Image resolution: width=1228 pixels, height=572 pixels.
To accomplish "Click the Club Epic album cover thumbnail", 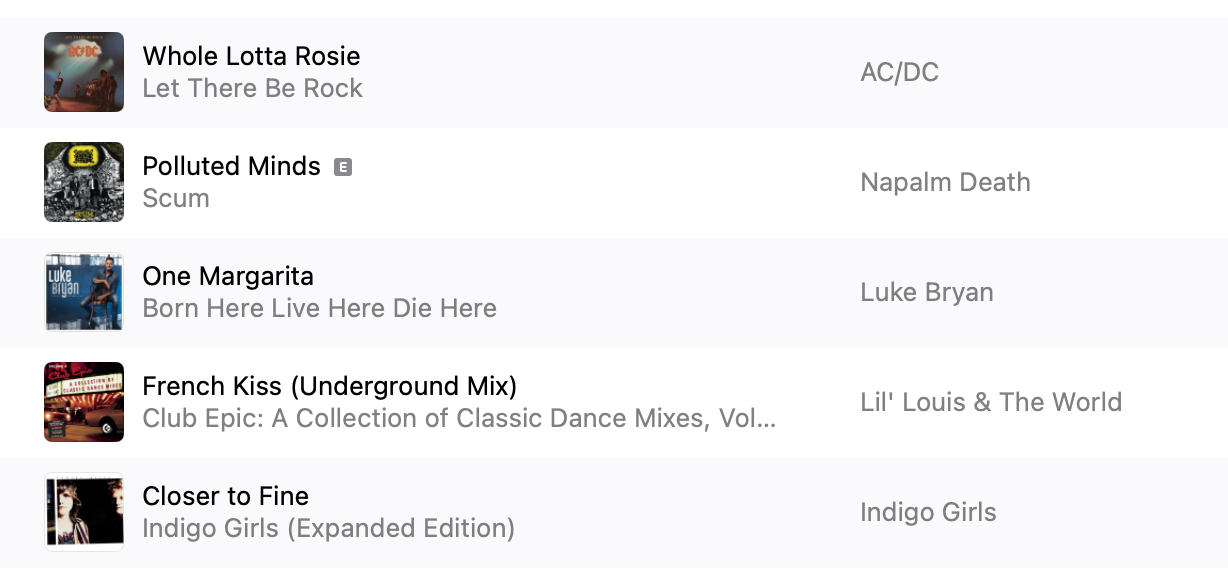I will 84,402.
